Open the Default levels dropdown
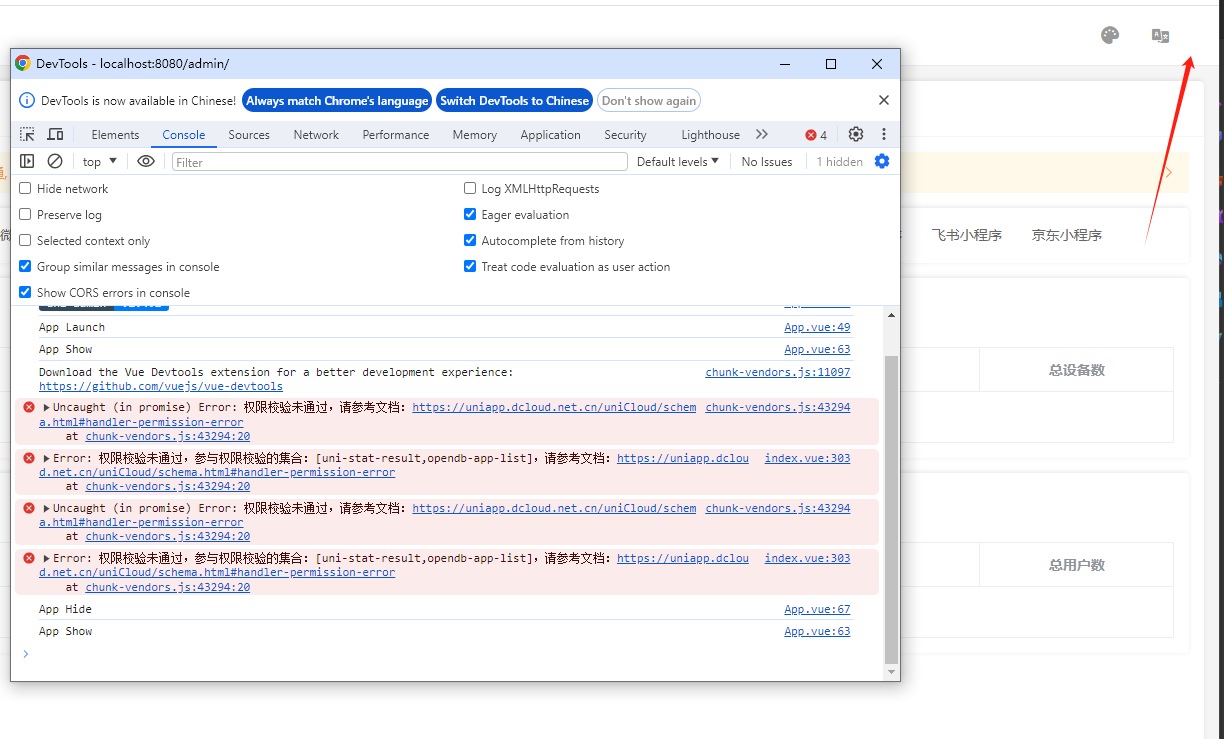The height and width of the screenshot is (739, 1224). tap(678, 162)
